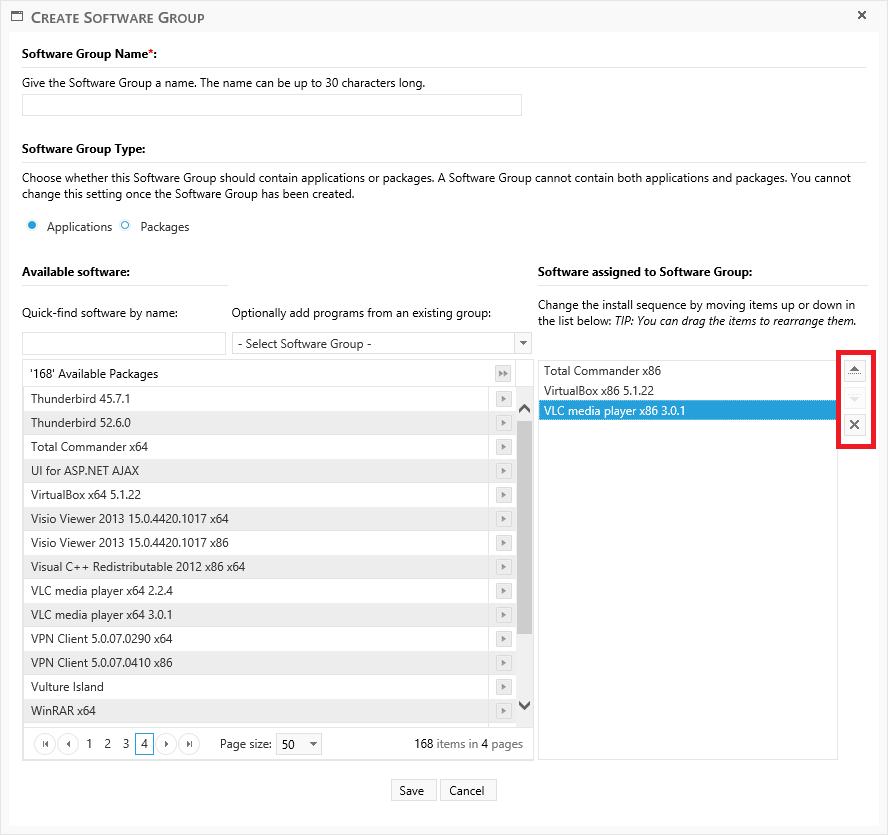This screenshot has height=835, width=888.
Task: Click the Software Group Name text field
Action: point(272,105)
